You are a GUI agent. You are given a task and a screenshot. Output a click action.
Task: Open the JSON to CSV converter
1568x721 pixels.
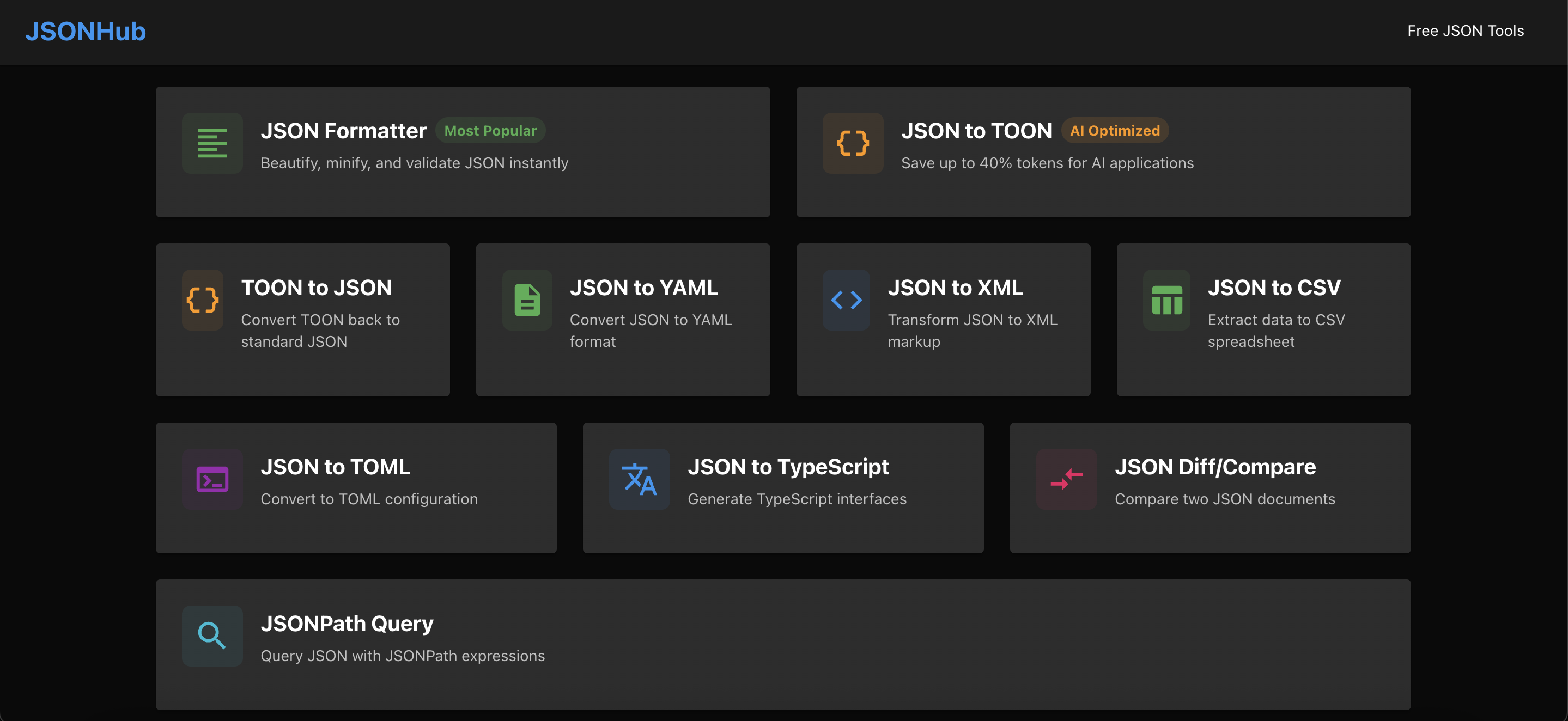(x=1263, y=320)
